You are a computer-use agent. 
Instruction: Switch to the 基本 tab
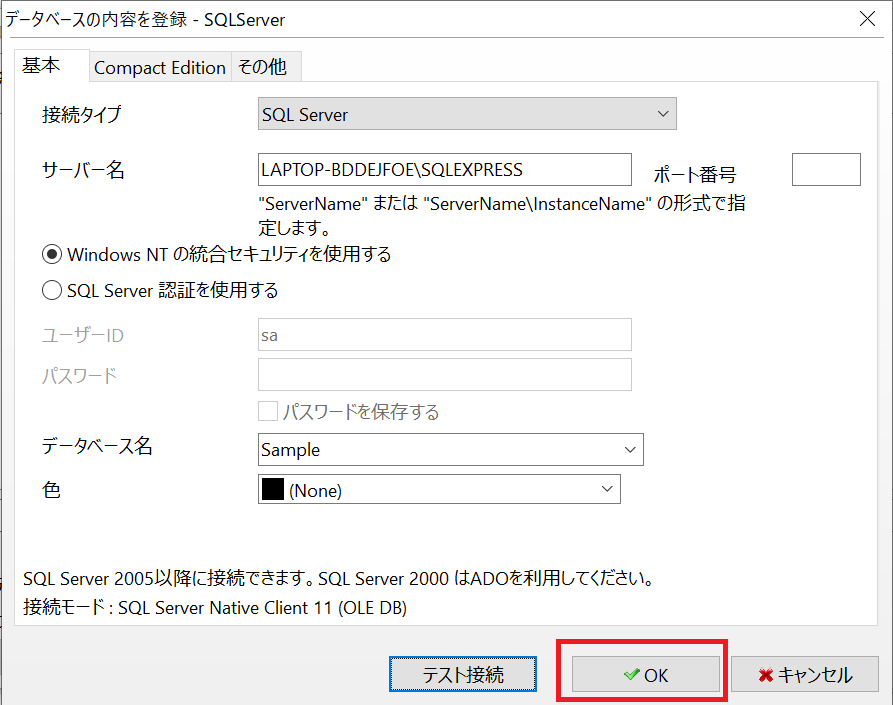click(x=51, y=65)
